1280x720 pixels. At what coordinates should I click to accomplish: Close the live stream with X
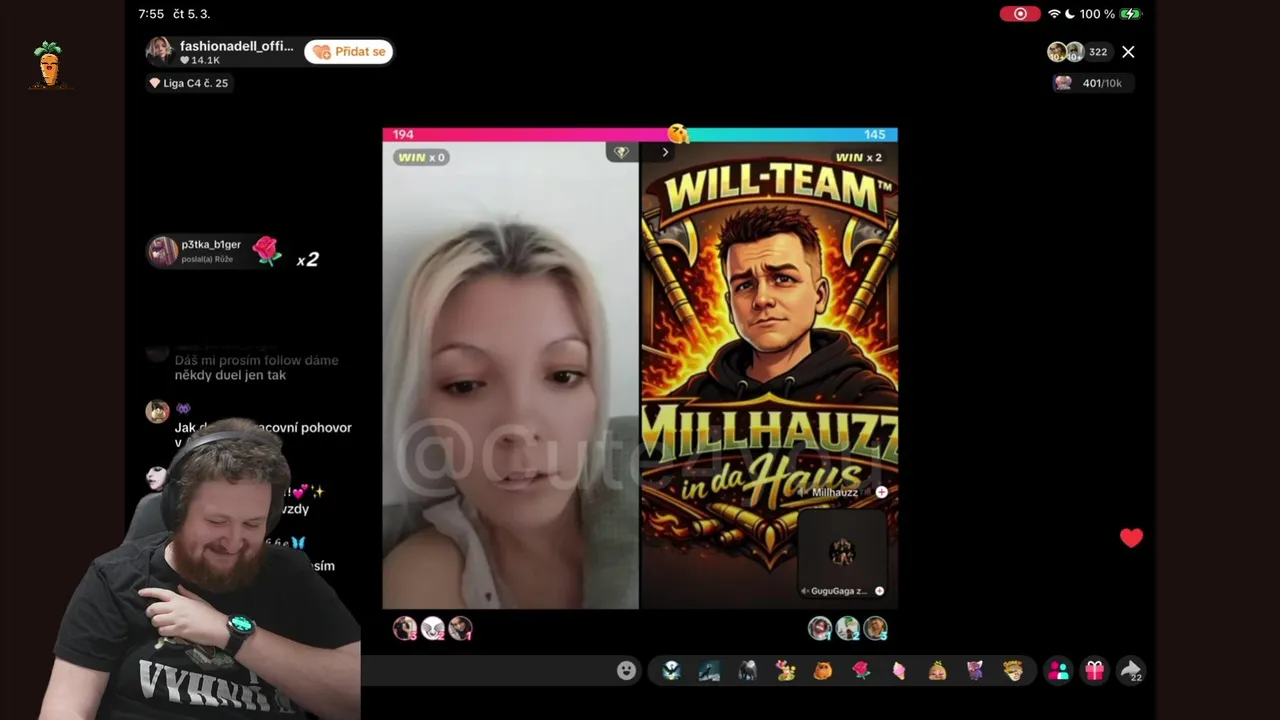coord(1128,52)
